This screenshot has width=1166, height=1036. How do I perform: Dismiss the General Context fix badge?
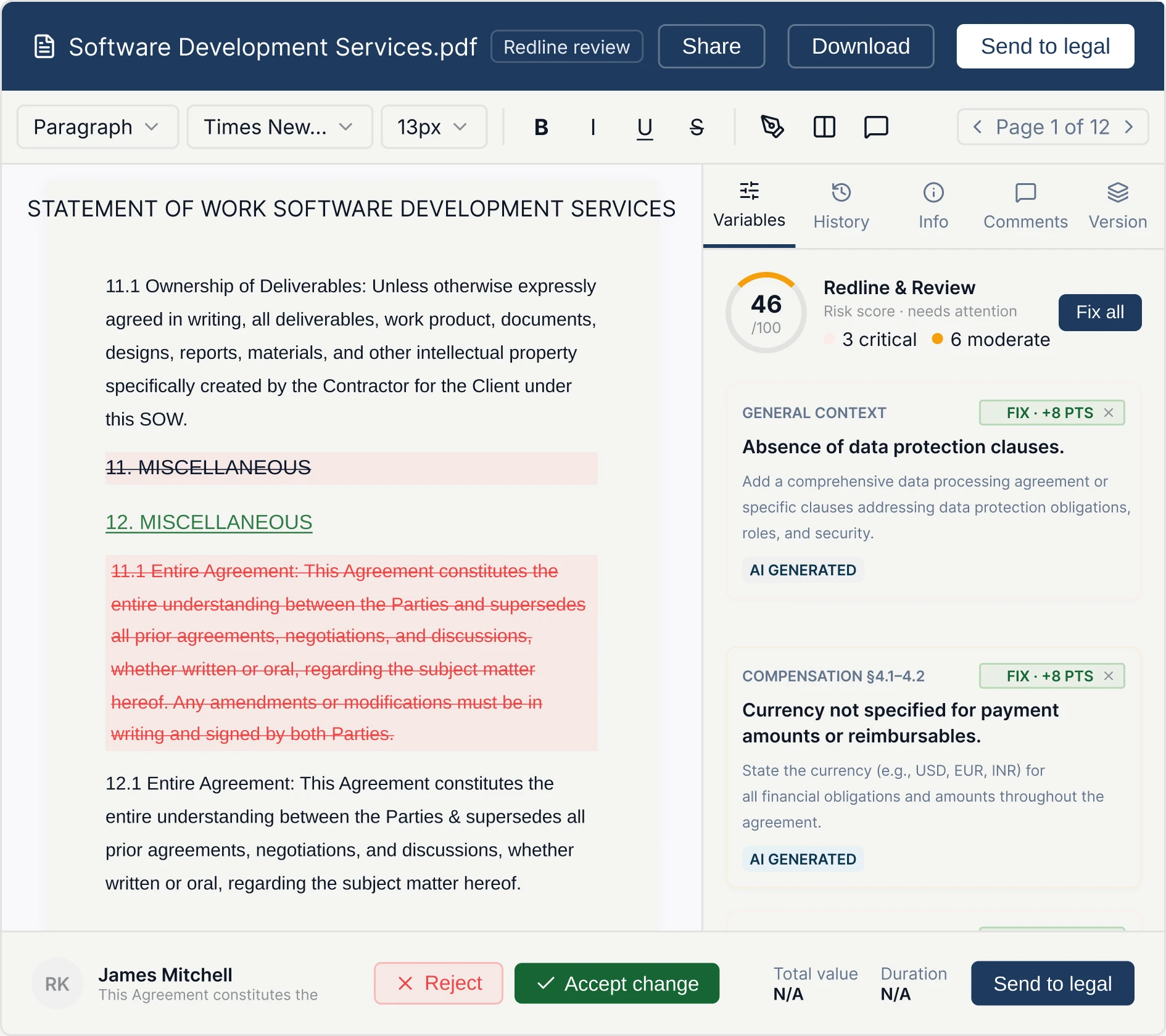(x=1109, y=413)
